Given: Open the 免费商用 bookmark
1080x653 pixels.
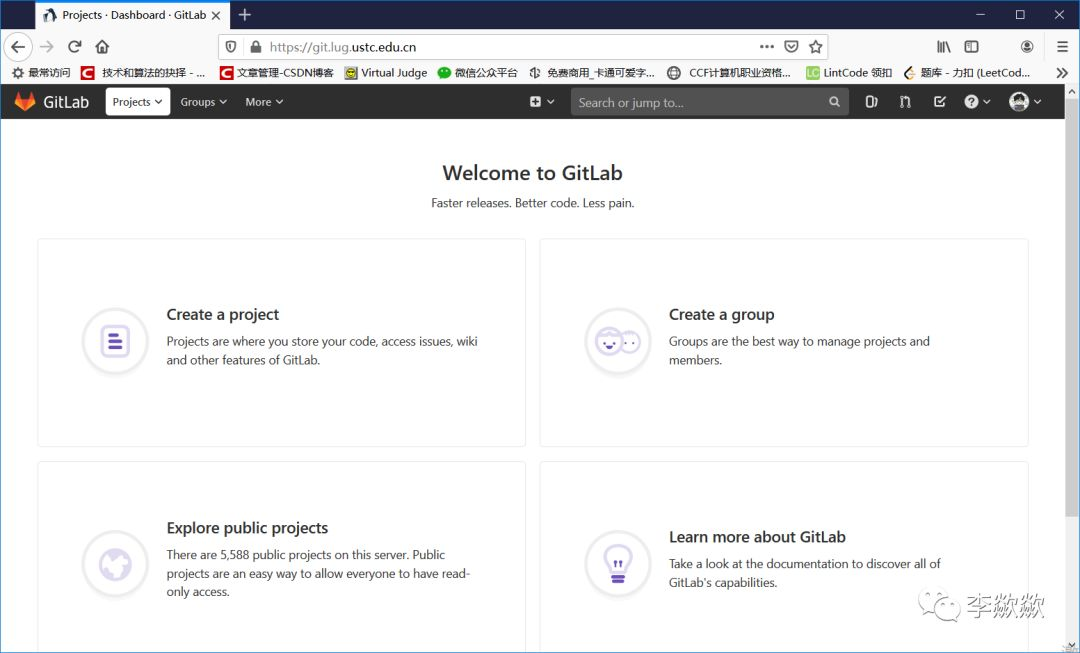Looking at the screenshot, I should pyautogui.click(x=592, y=72).
